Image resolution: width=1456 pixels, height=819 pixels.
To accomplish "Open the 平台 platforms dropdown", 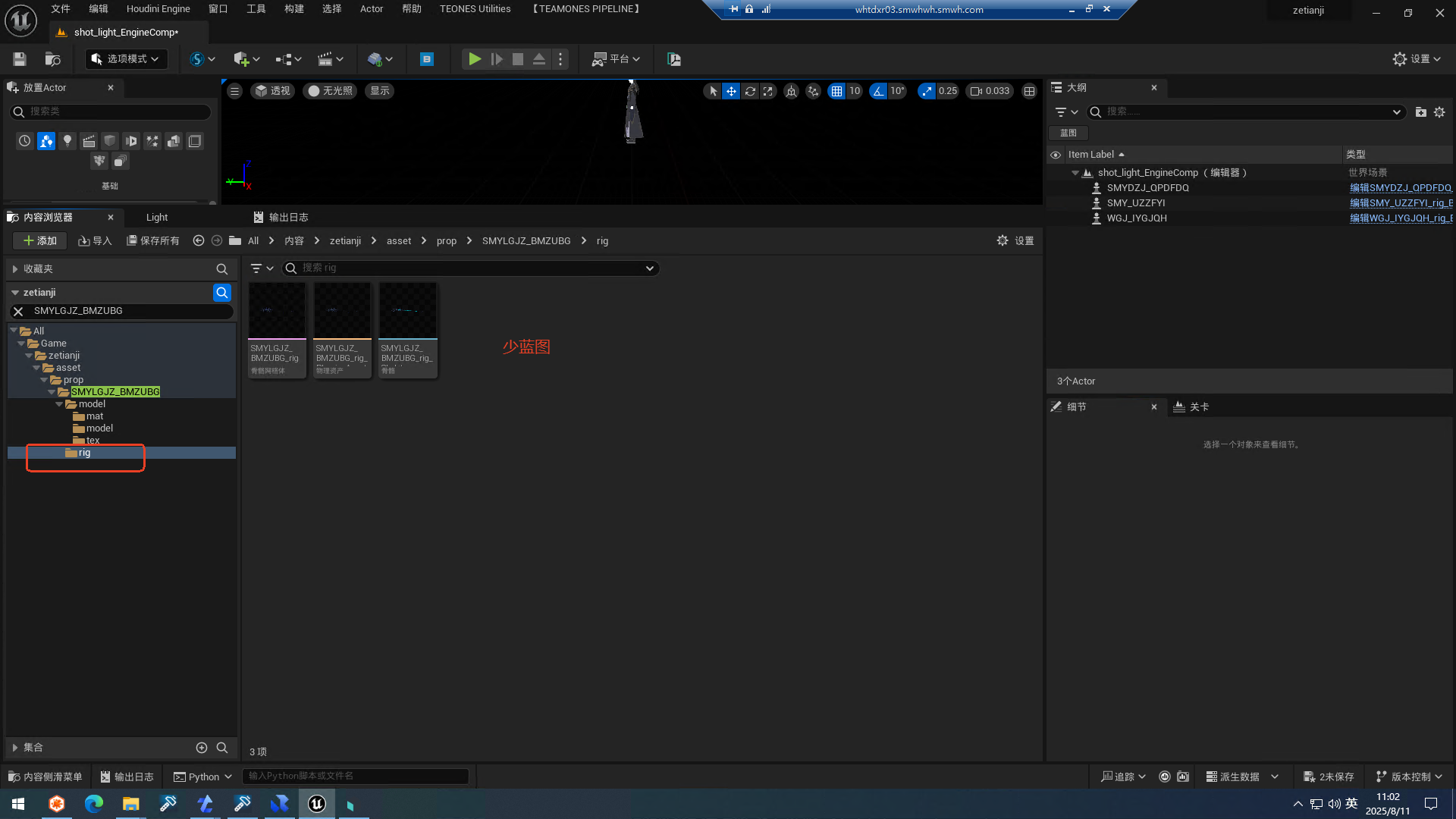I will [x=617, y=59].
